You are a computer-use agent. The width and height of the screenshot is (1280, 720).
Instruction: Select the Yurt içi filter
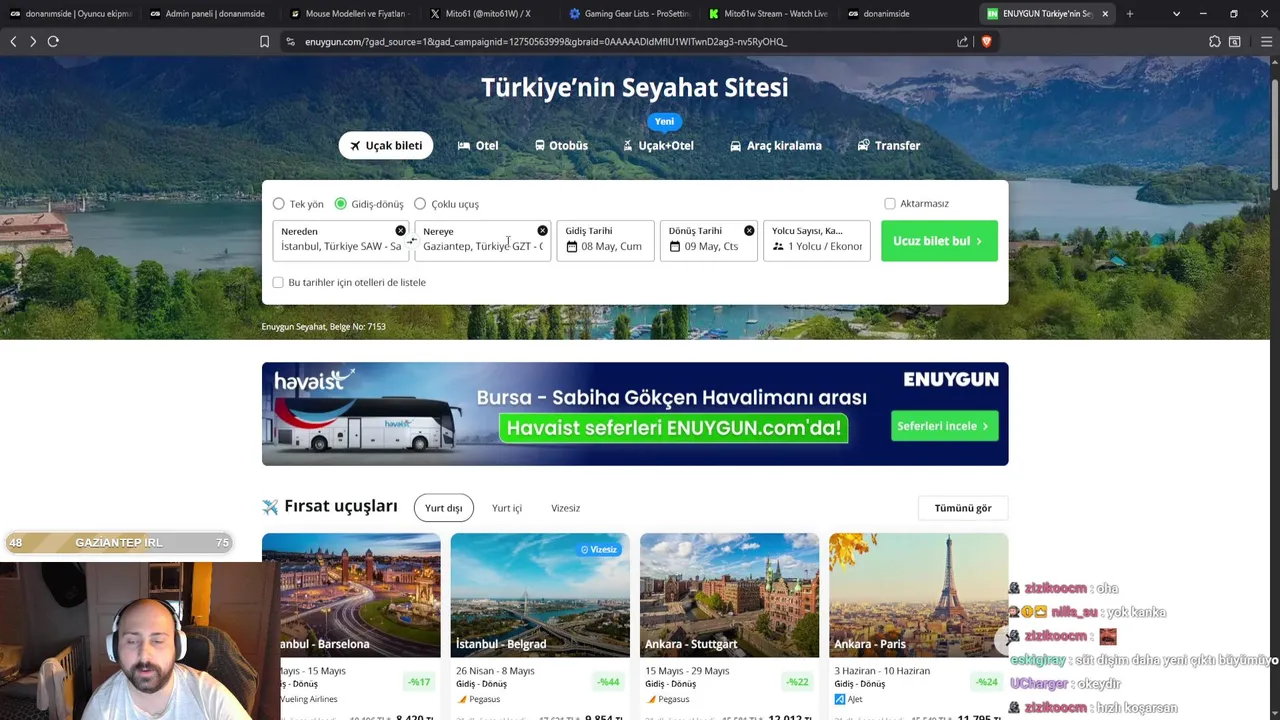[507, 508]
